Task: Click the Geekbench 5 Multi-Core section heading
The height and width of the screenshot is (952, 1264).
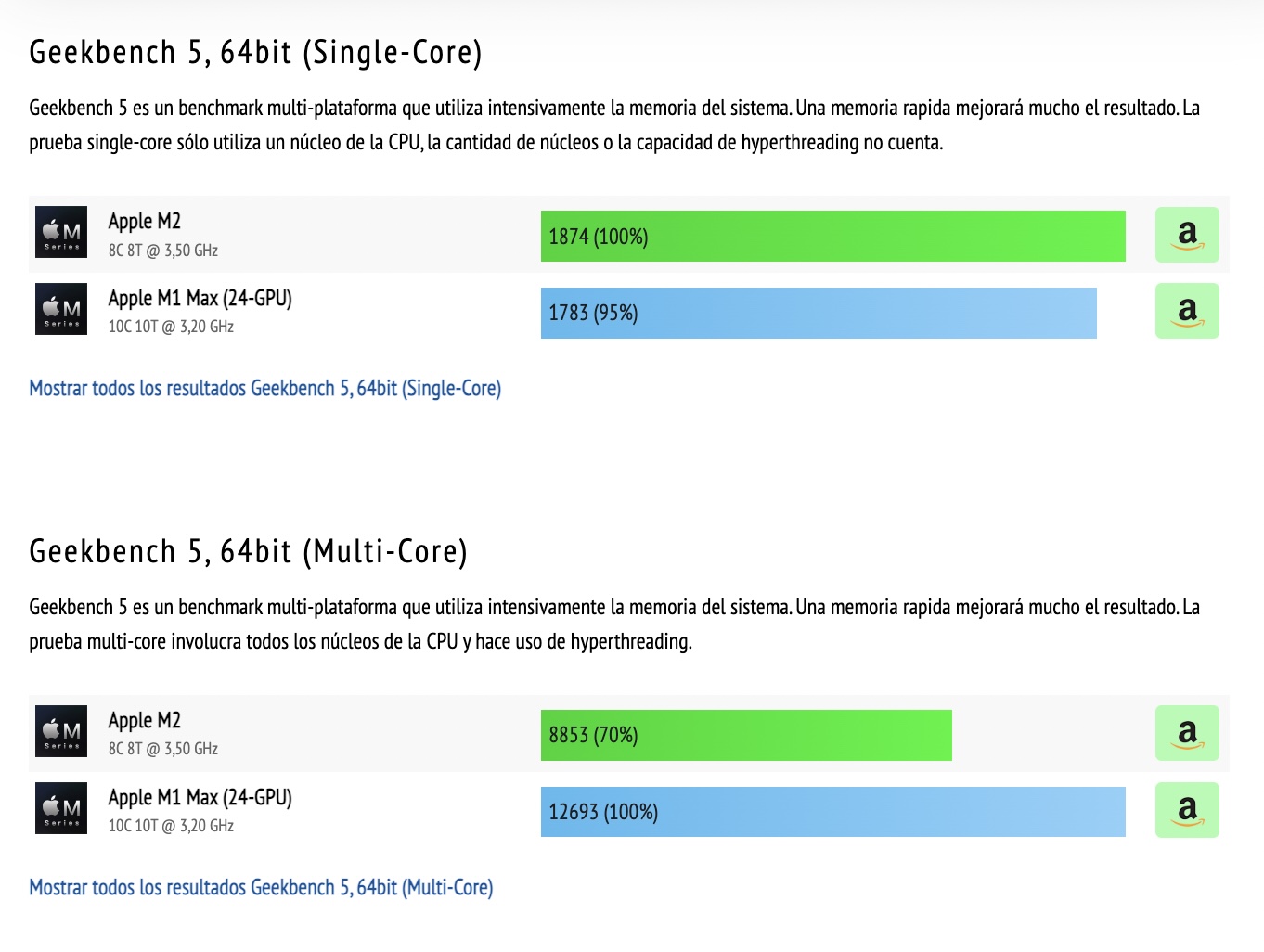Action: click(249, 551)
